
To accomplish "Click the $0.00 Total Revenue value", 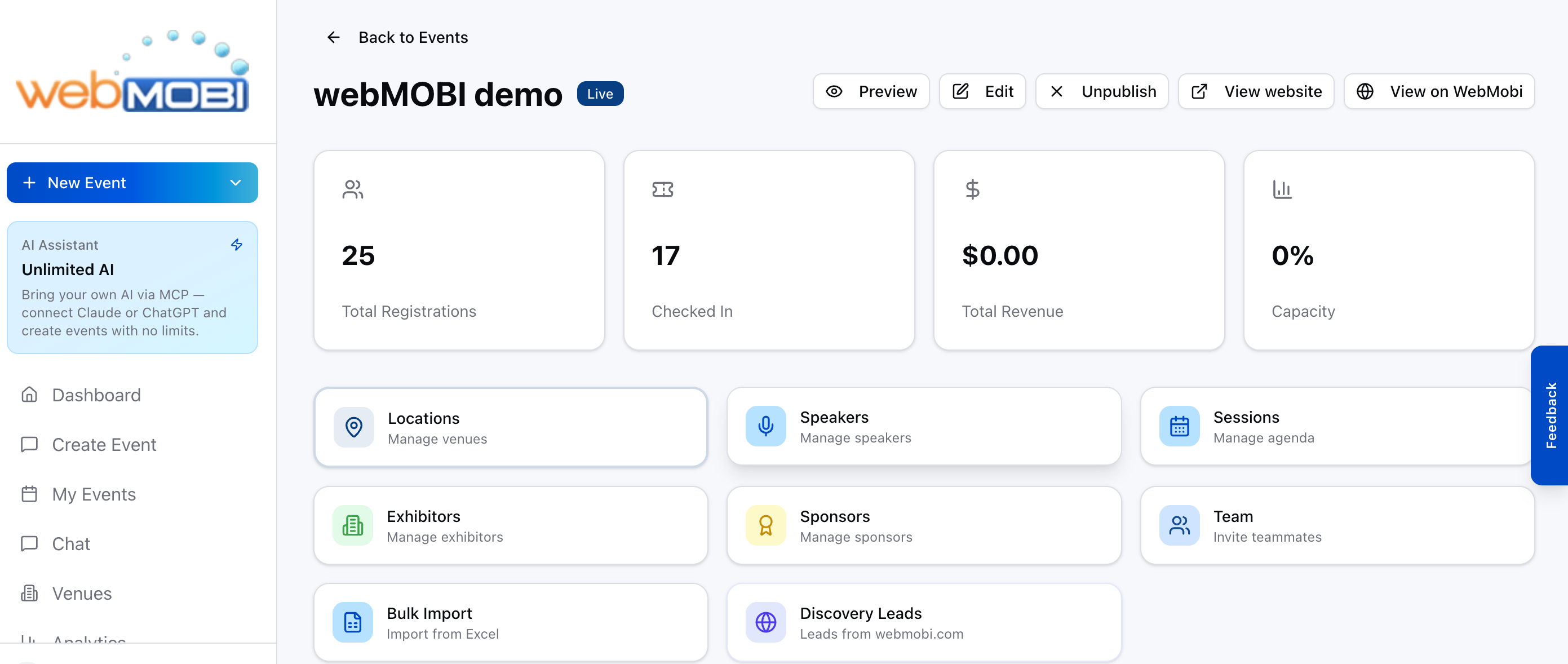I will click(1000, 255).
